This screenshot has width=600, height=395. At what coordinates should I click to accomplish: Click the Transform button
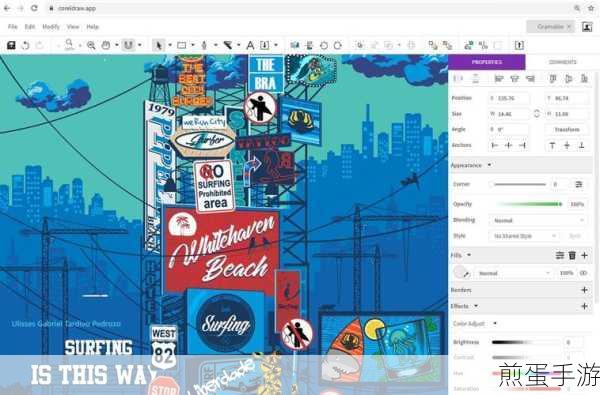coord(567,129)
